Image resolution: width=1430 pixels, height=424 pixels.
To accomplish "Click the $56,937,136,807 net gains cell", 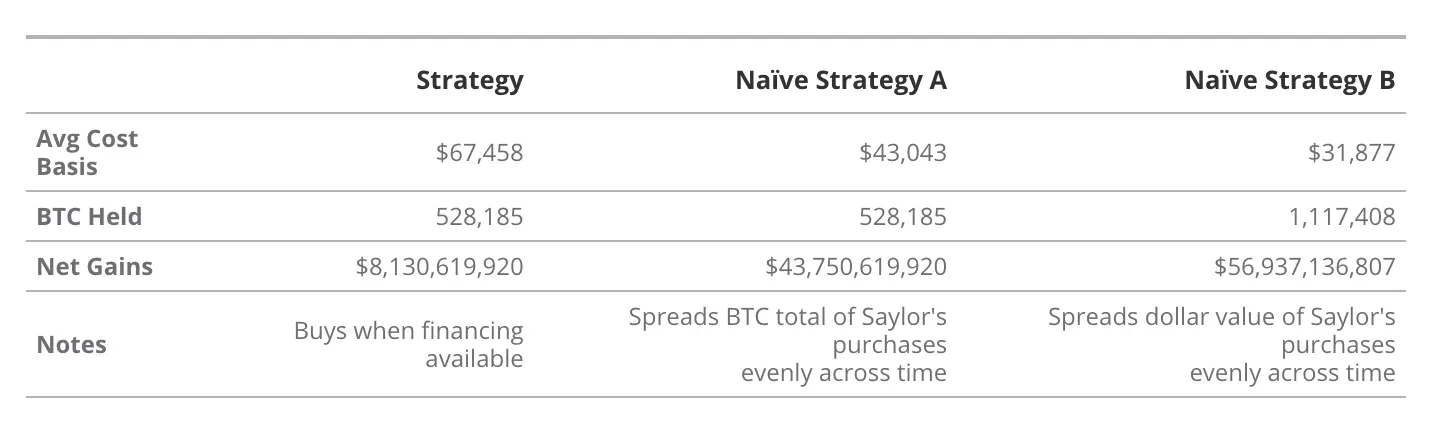I will (1304, 267).
